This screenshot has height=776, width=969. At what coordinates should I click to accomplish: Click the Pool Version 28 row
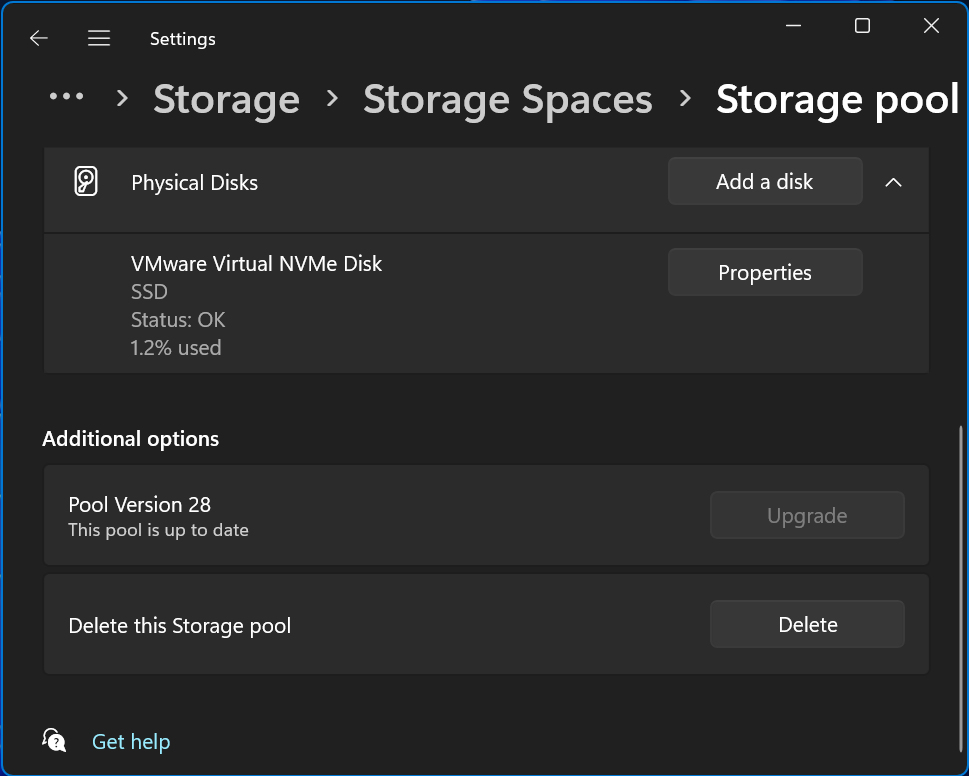coord(139,504)
